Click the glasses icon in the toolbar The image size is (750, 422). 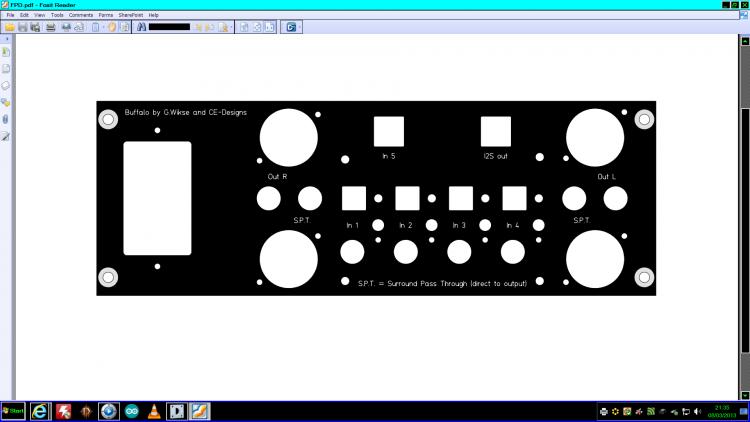tap(78, 27)
